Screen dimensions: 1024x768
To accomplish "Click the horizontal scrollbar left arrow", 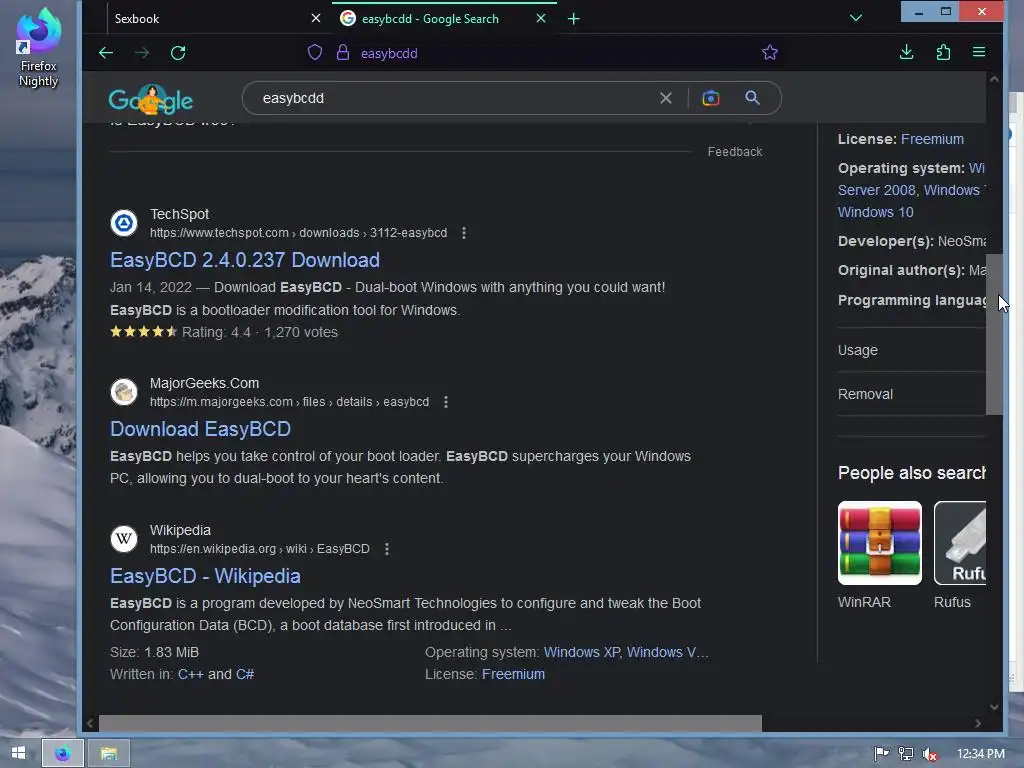I will (90, 723).
